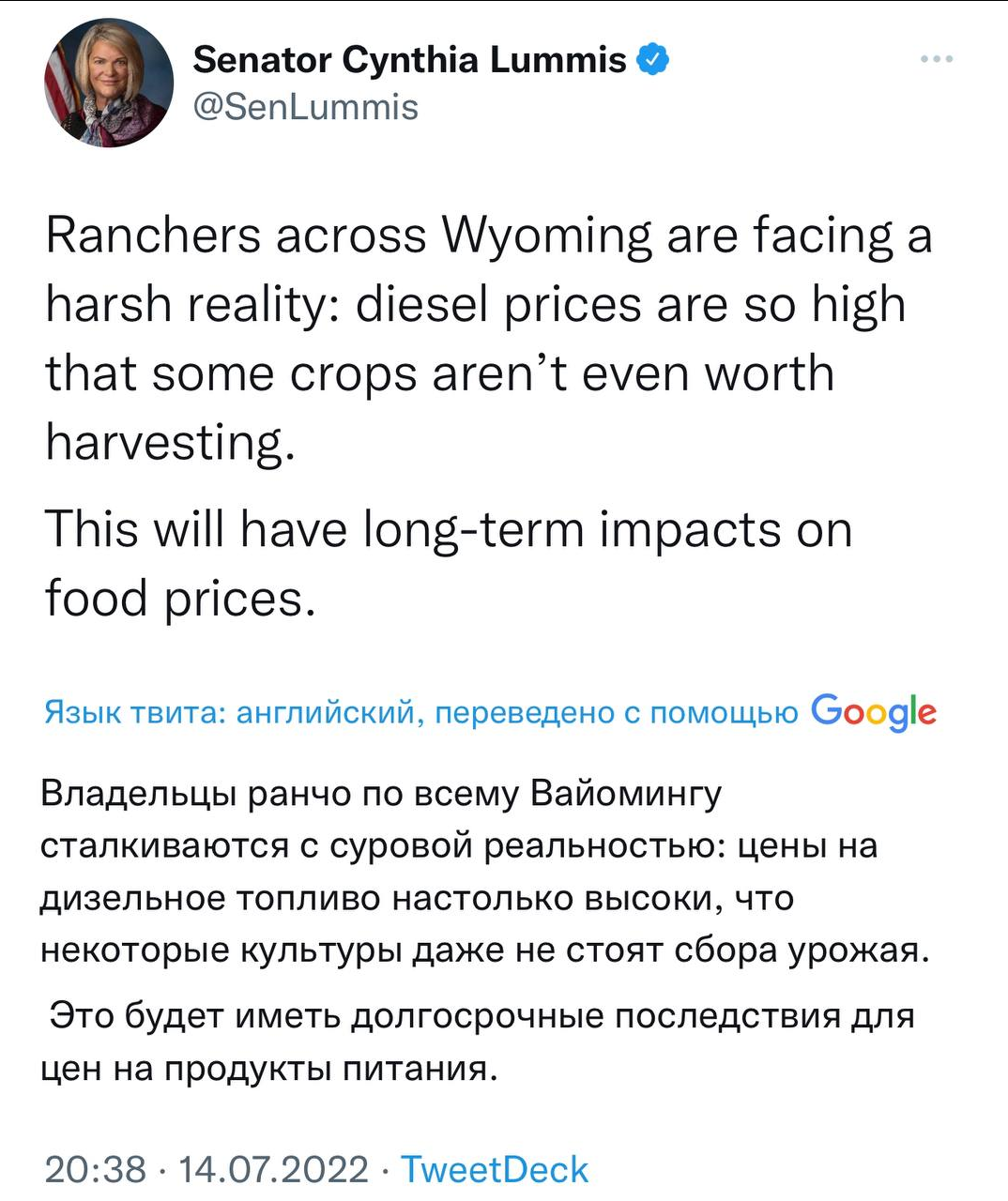1008x1201 pixels.
Task: Click the word 'harvesting.' in the tweet
Action: (x=170, y=443)
